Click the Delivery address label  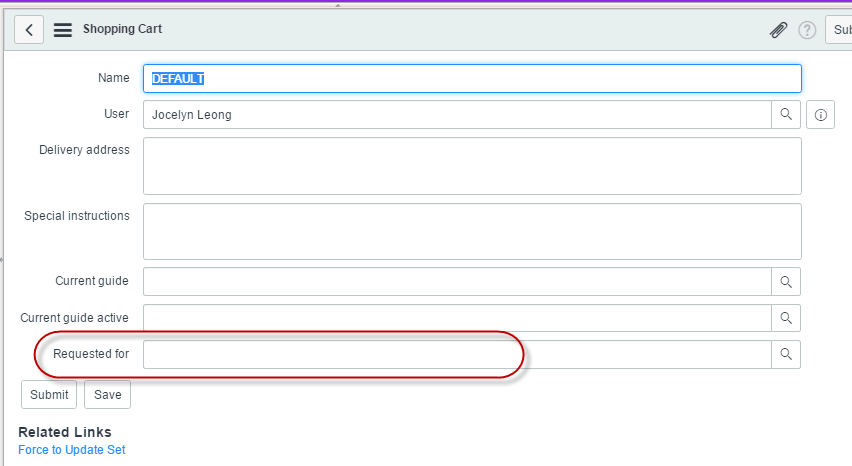click(84, 150)
